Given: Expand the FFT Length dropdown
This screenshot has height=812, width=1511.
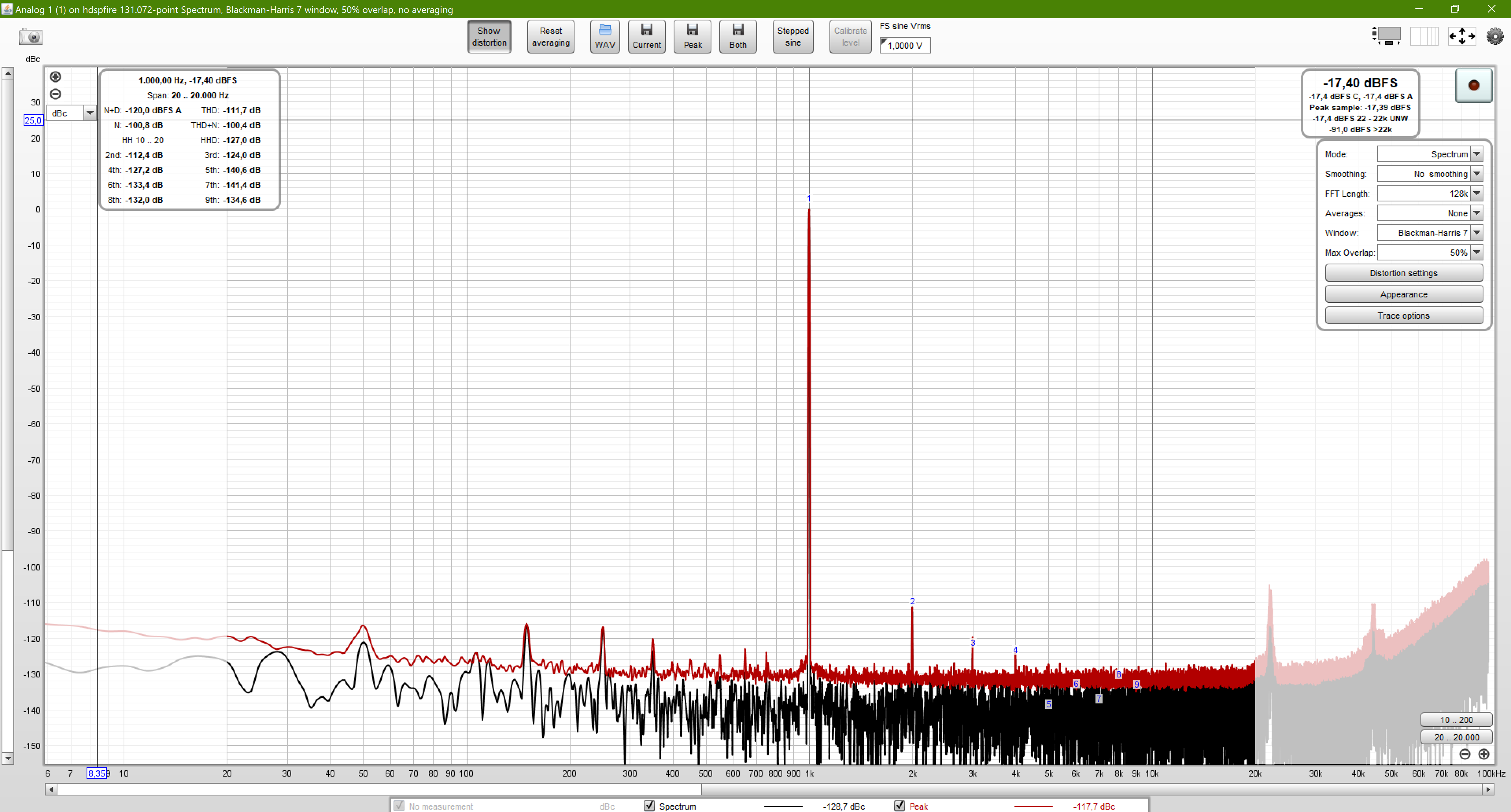Looking at the screenshot, I should pyautogui.click(x=1476, y=194).
